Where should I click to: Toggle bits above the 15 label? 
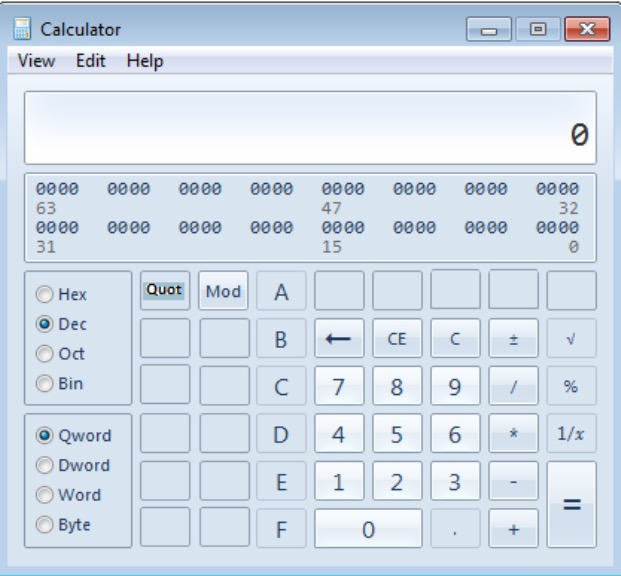pyautogui.click(x=343, y=227)
